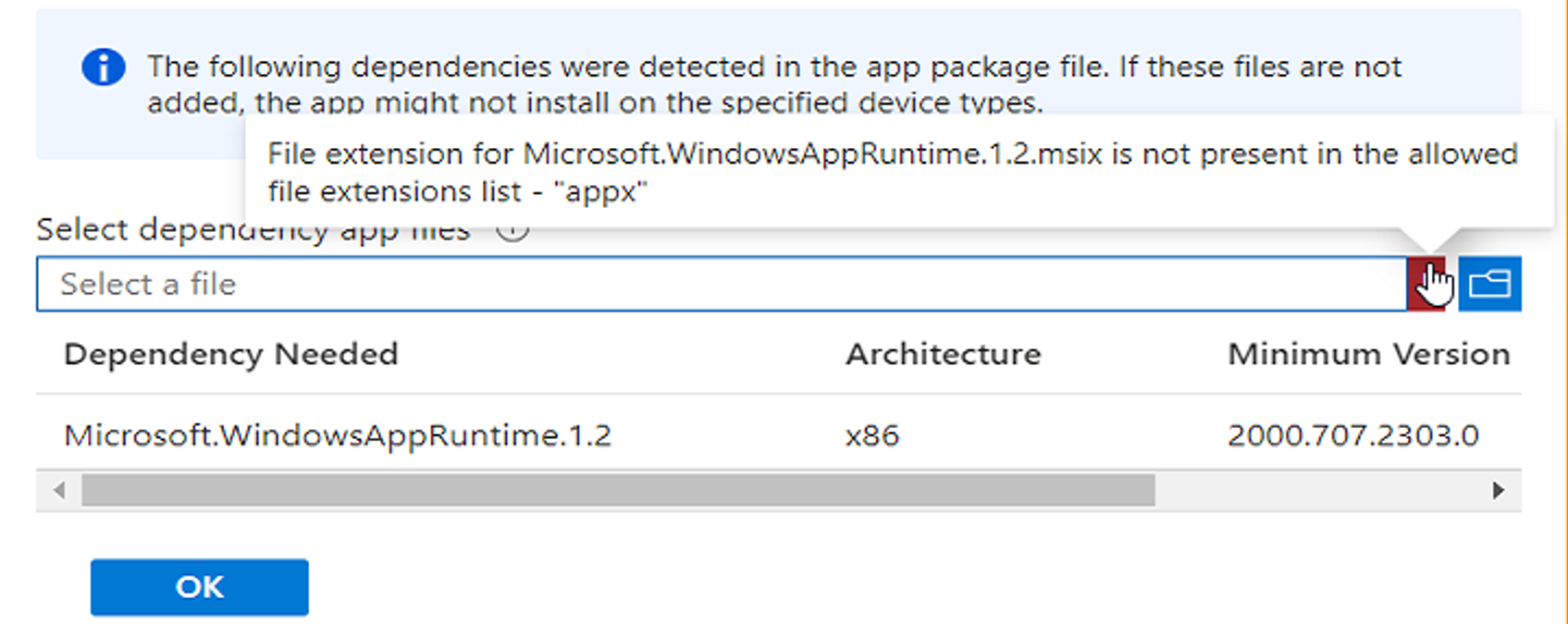Click the blue info icon in banner
The image size is (1568, 624).
(x=103, y=67)
